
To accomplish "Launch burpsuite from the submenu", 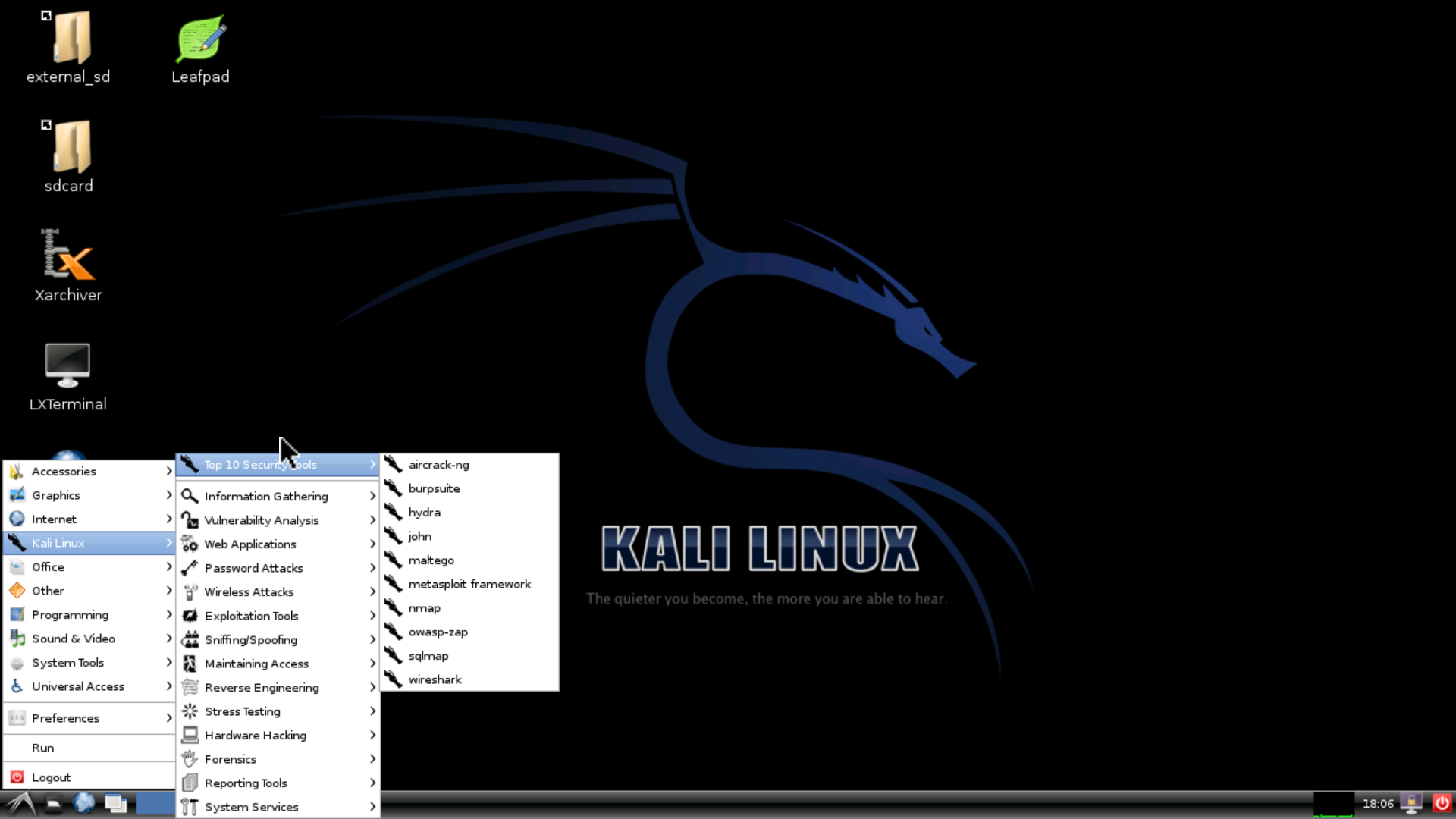I will pyautogui.click(x=469, y=488).
